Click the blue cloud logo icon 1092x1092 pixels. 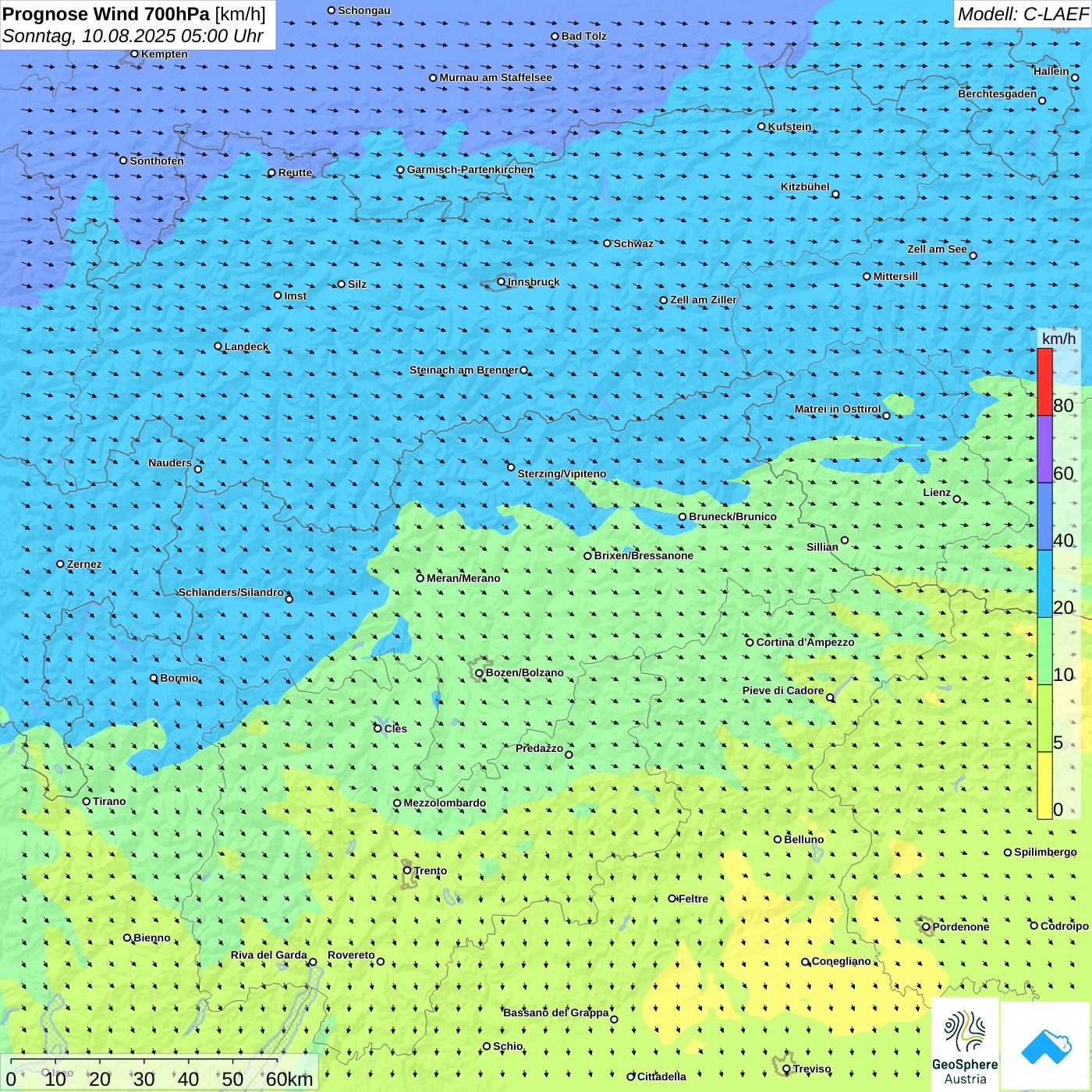coord(1045,1046)
